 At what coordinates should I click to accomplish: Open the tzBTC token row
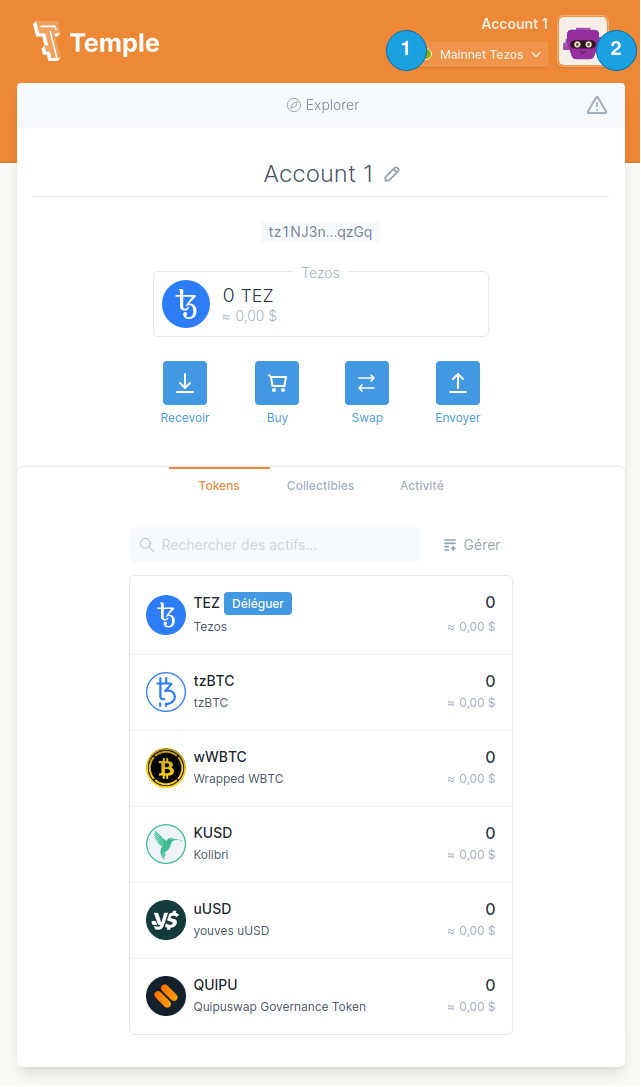(x=320, y=692)
